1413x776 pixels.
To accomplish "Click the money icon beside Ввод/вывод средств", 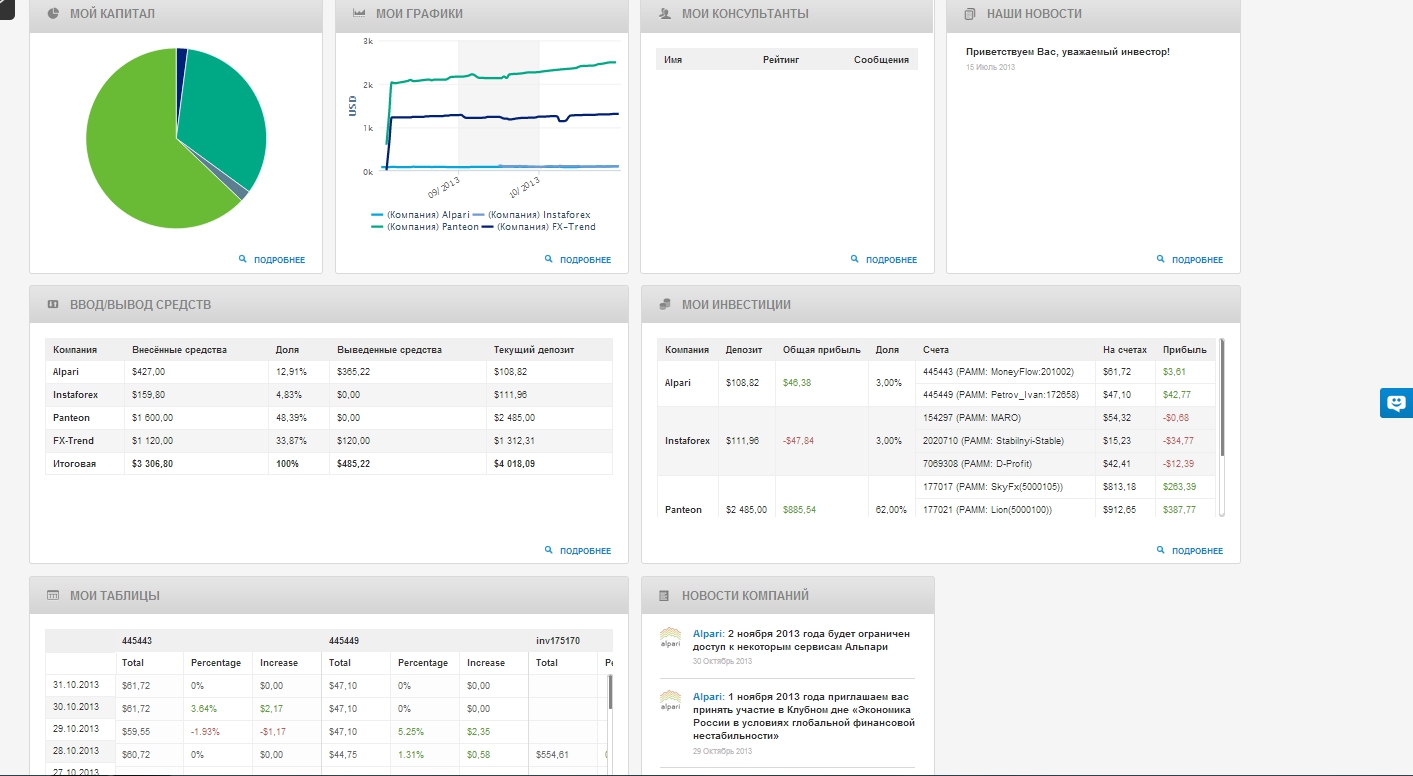I will tap(53, 305).
